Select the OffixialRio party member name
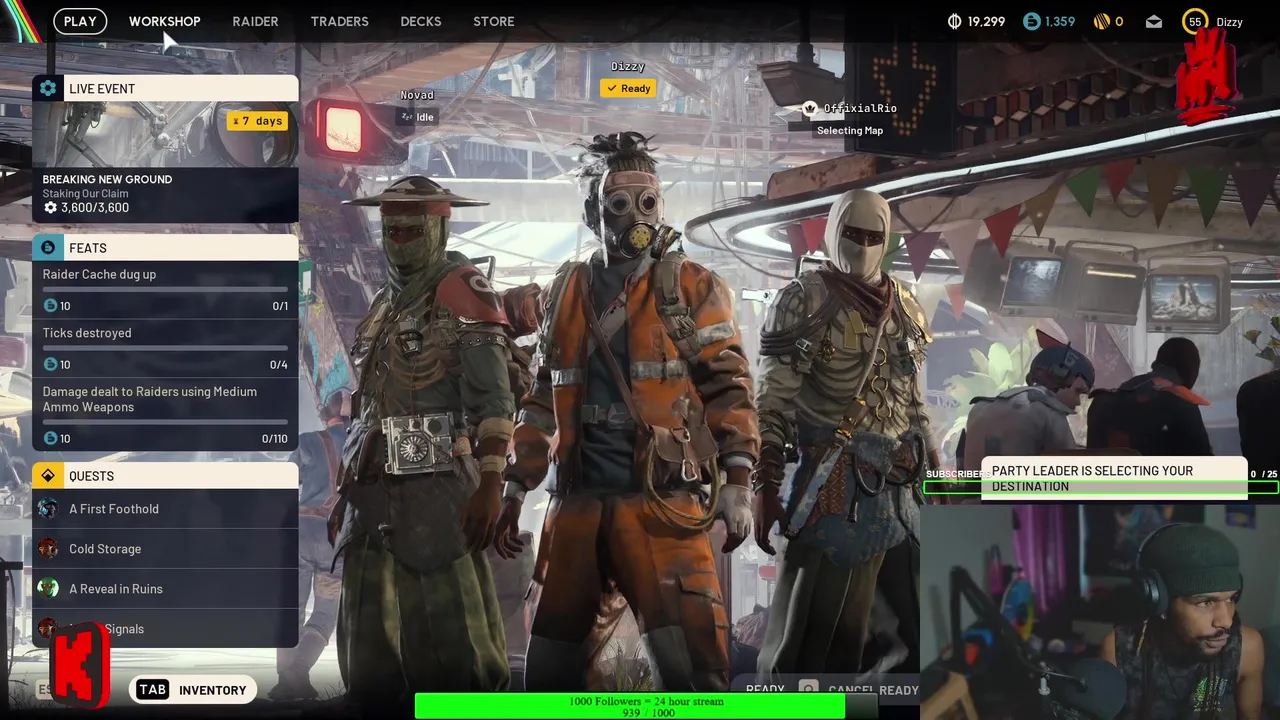Viewport: 1280px width, 720px height. (x=860, y=108)
